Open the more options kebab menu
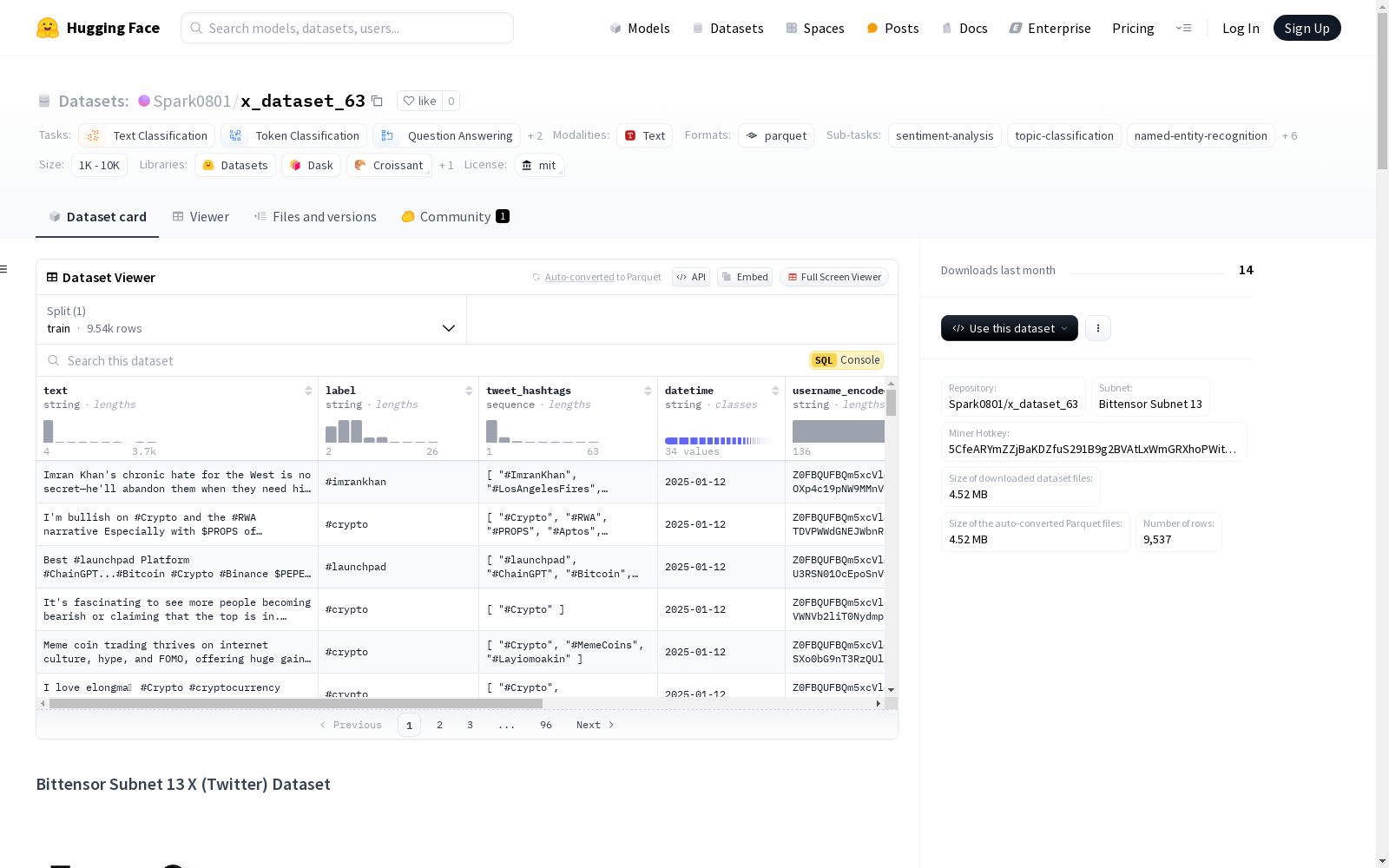This screenshot has height=868, width=1389. 1098,328
